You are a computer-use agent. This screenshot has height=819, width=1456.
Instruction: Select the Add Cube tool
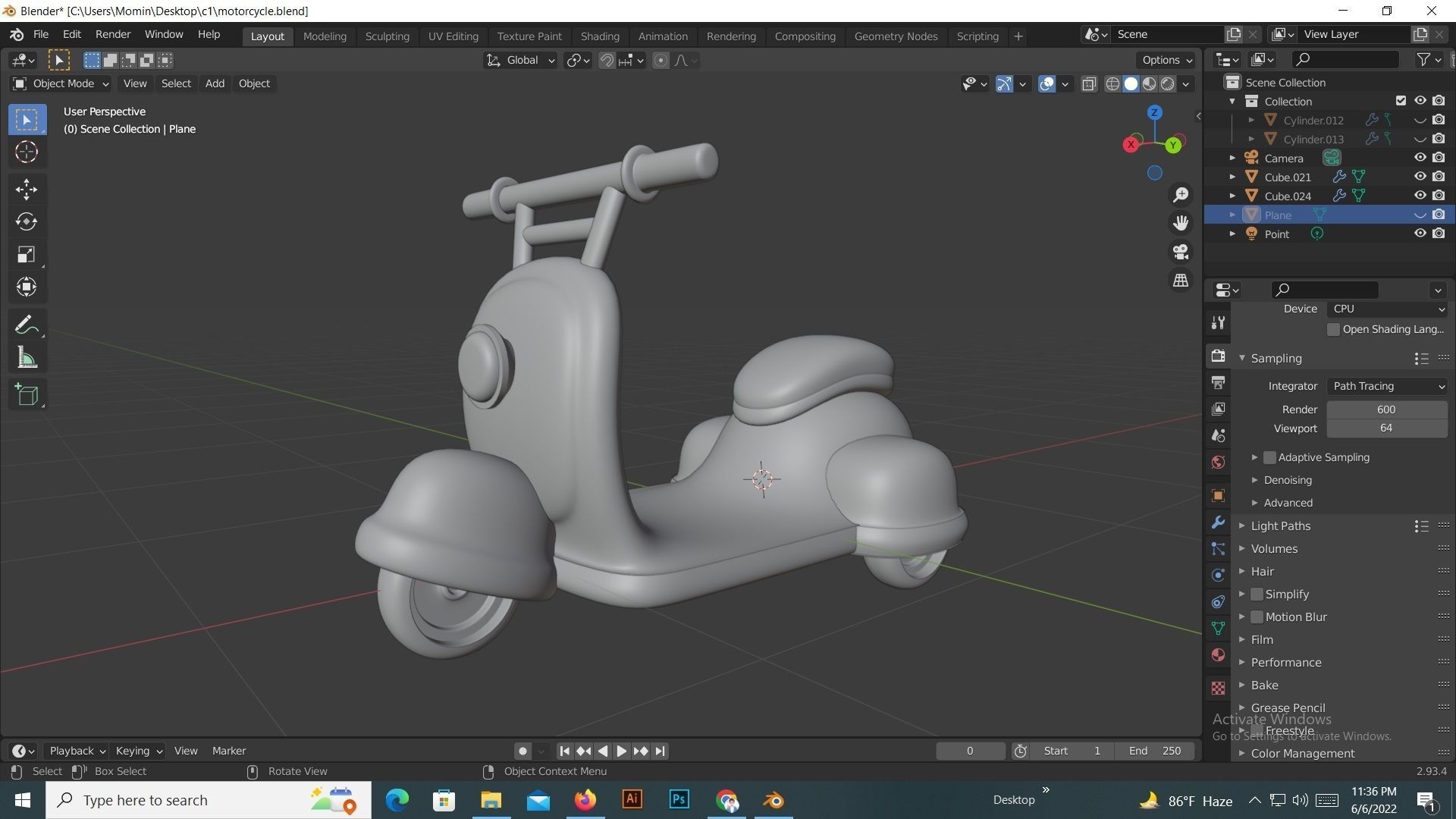27,395
